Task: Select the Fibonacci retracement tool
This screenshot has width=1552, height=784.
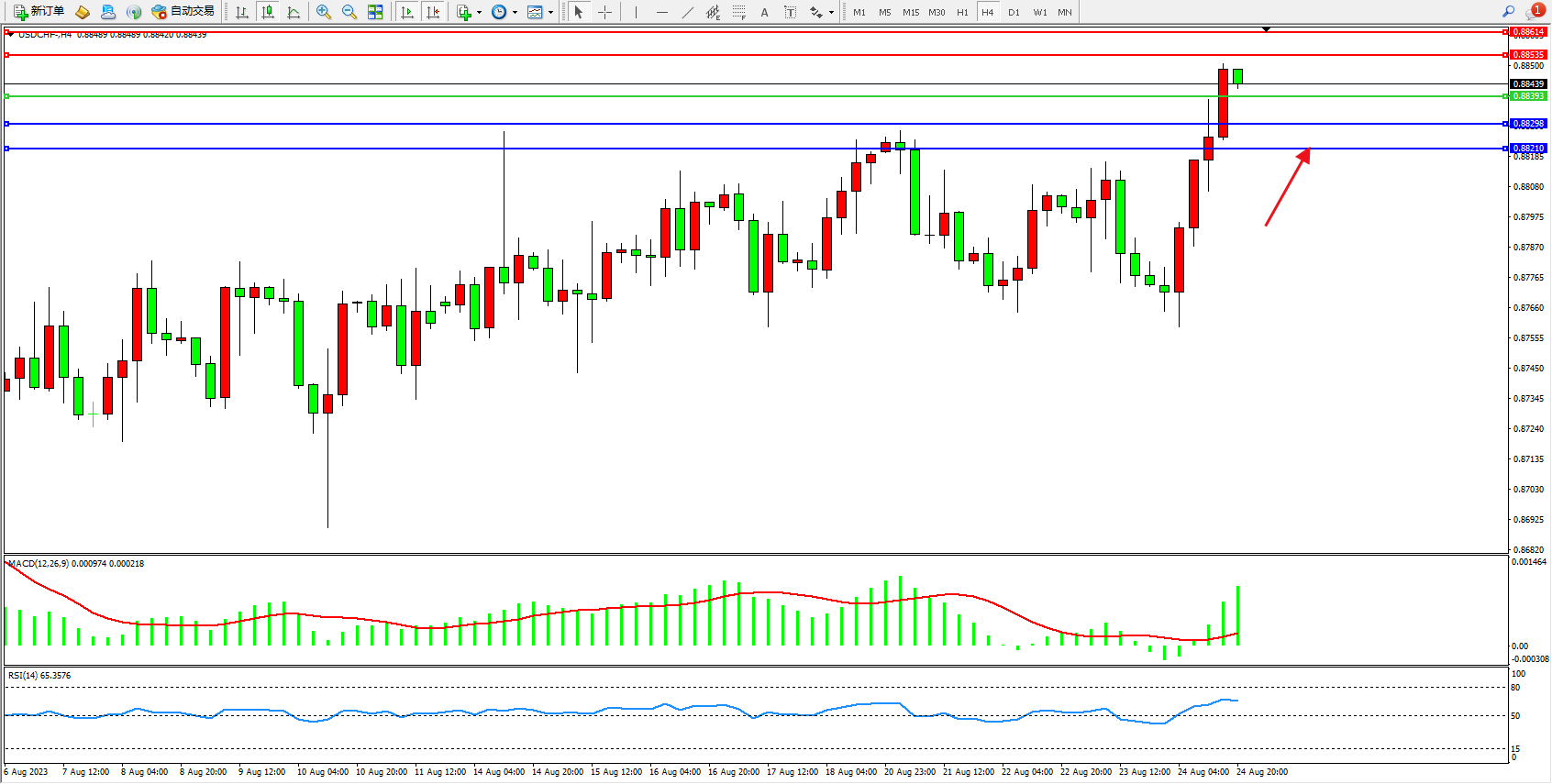Action: (x=738, y=12)
